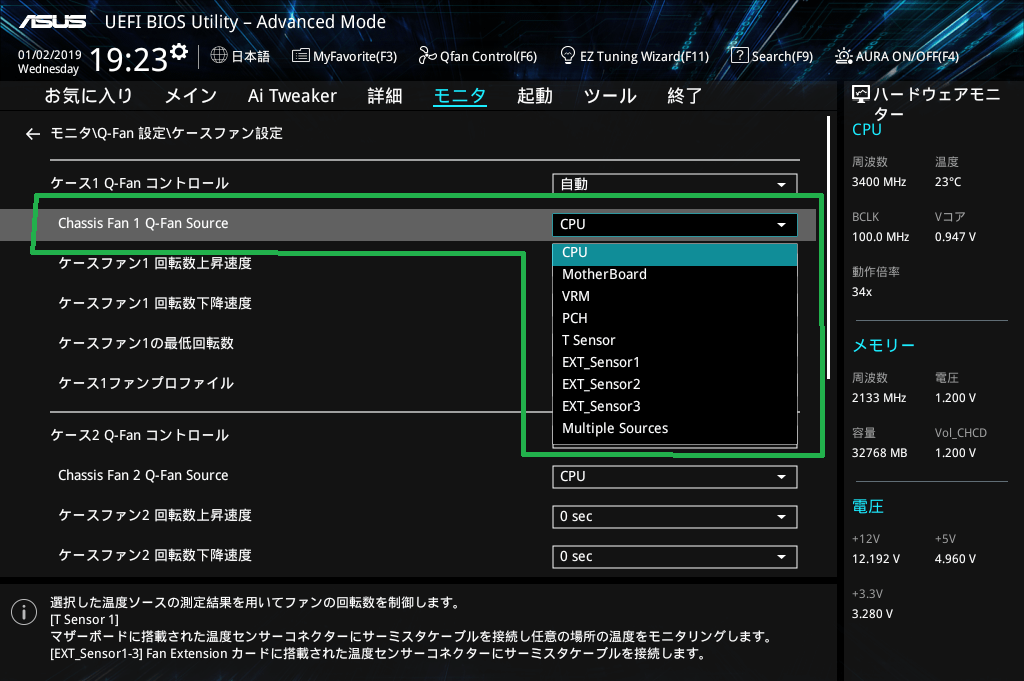Viewport: 1024px width, 681px height.
Task: Click the ケースファン1の最低回転数 label
Action: coord(146,343)
